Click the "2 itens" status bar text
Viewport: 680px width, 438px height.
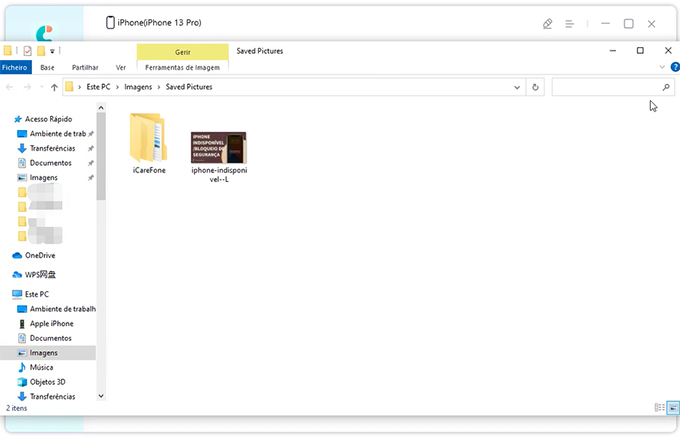point(16,408)
